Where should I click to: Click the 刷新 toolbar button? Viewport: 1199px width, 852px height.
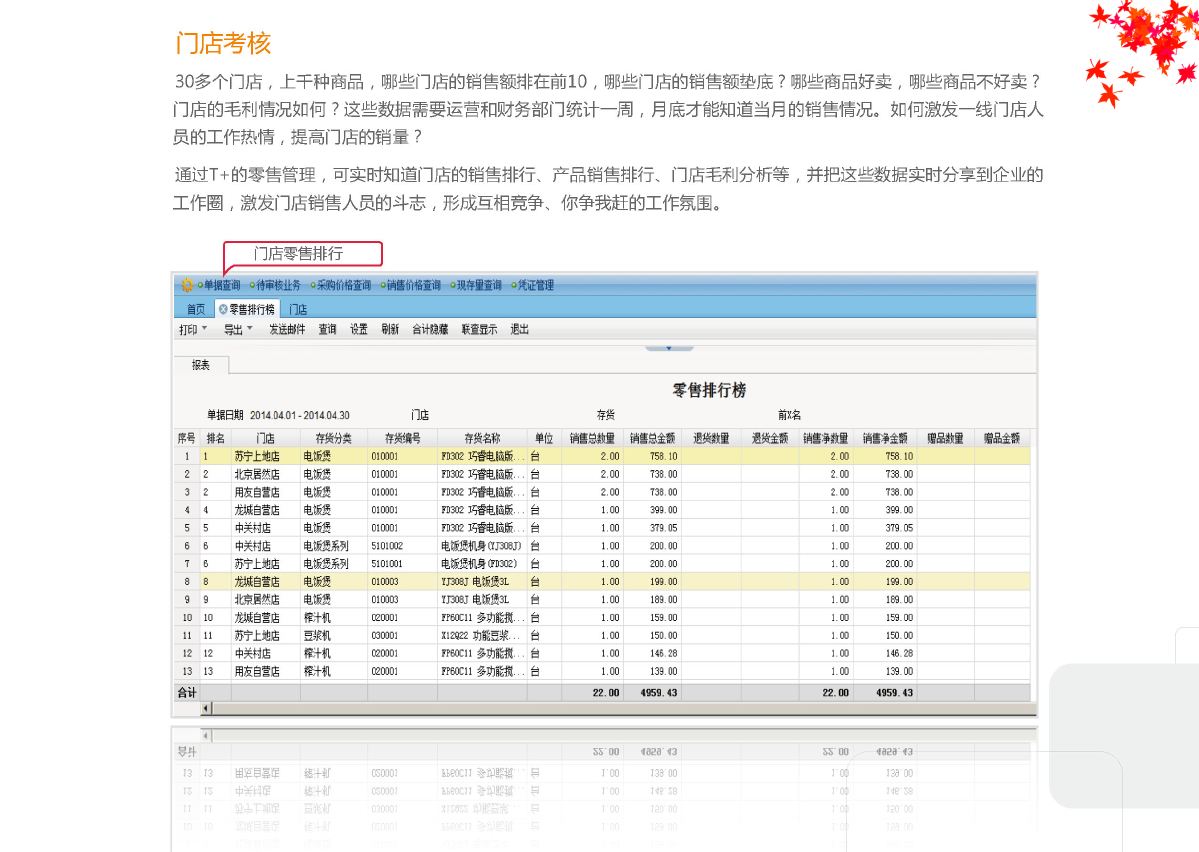coord(390,329)
